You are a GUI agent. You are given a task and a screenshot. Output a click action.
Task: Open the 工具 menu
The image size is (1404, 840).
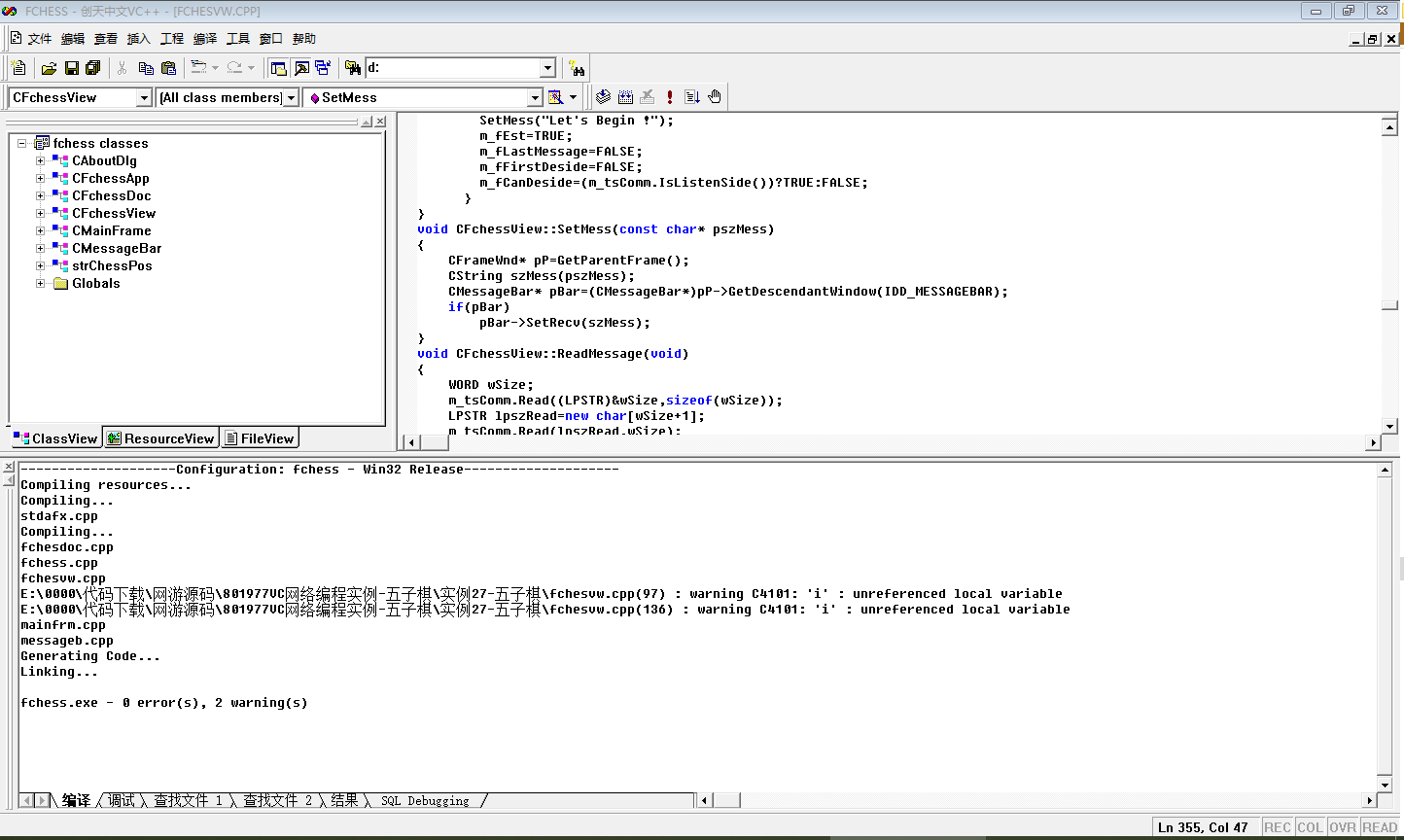pos(238,39)
